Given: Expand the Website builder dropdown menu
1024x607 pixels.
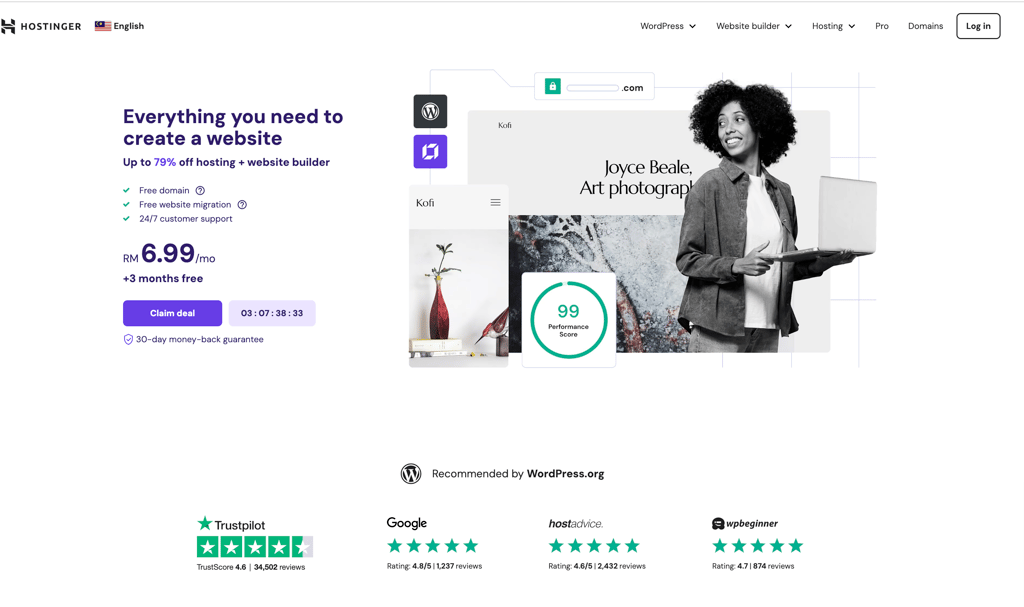Looking at the screenshot, I should [754, 26].
